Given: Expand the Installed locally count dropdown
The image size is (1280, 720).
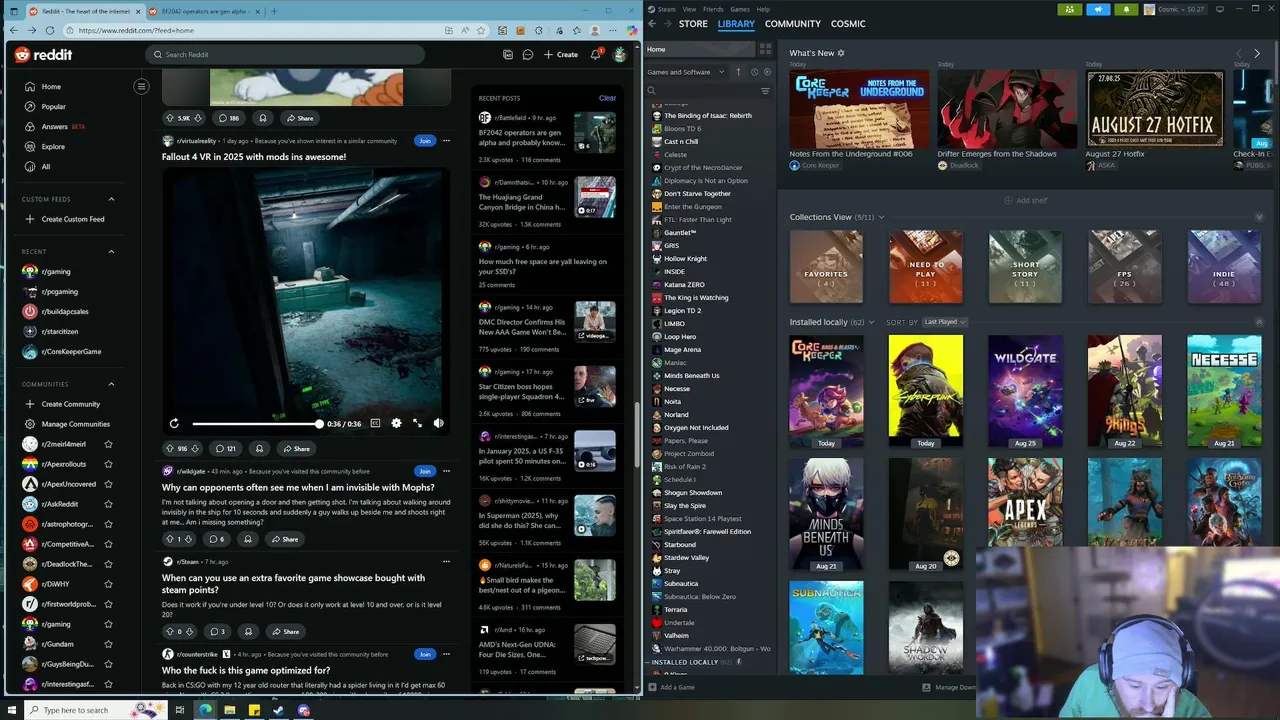Looking at the screenshot, I should point(871,322).
